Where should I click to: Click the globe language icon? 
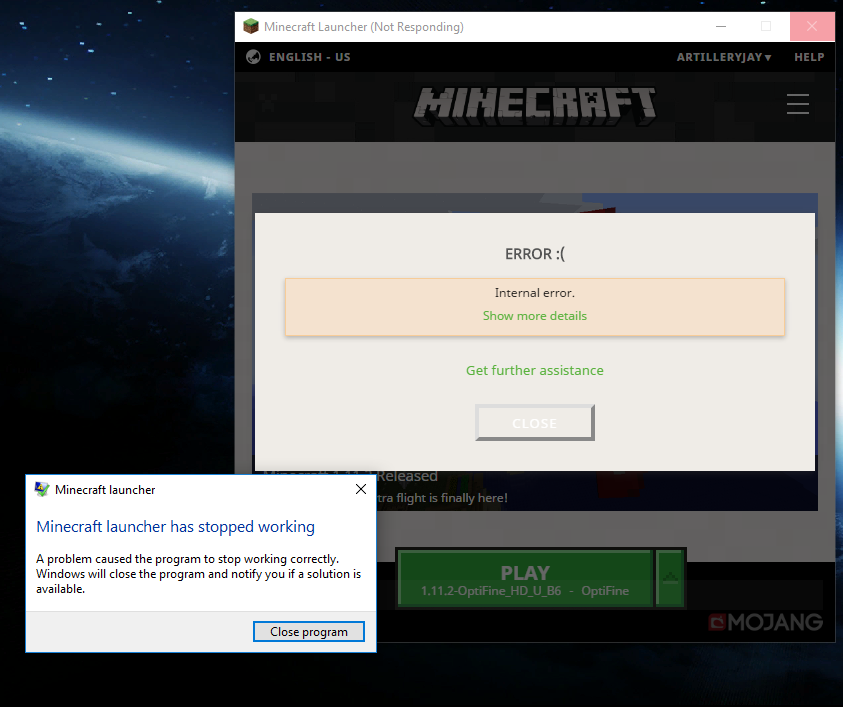[x=253, y=57]
